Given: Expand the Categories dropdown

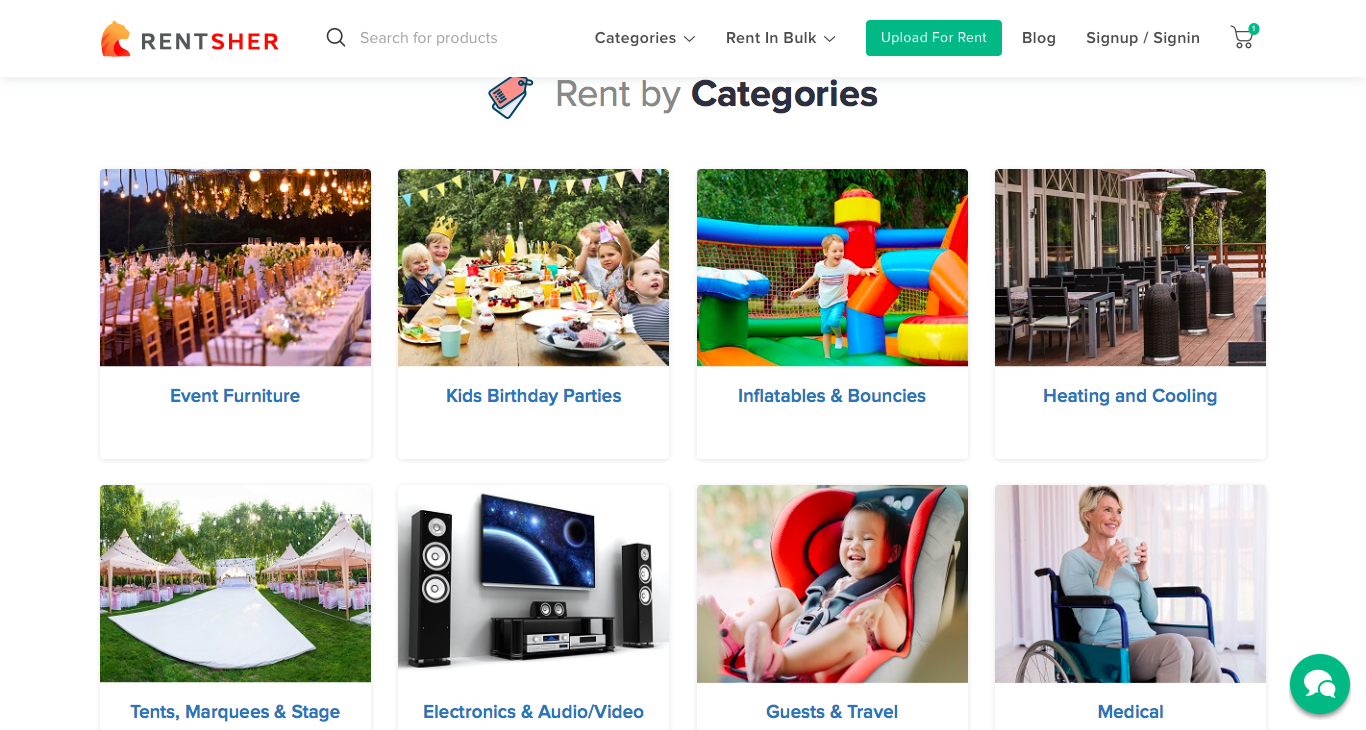Looking at the screenshot, I should (x=645, y=38).
